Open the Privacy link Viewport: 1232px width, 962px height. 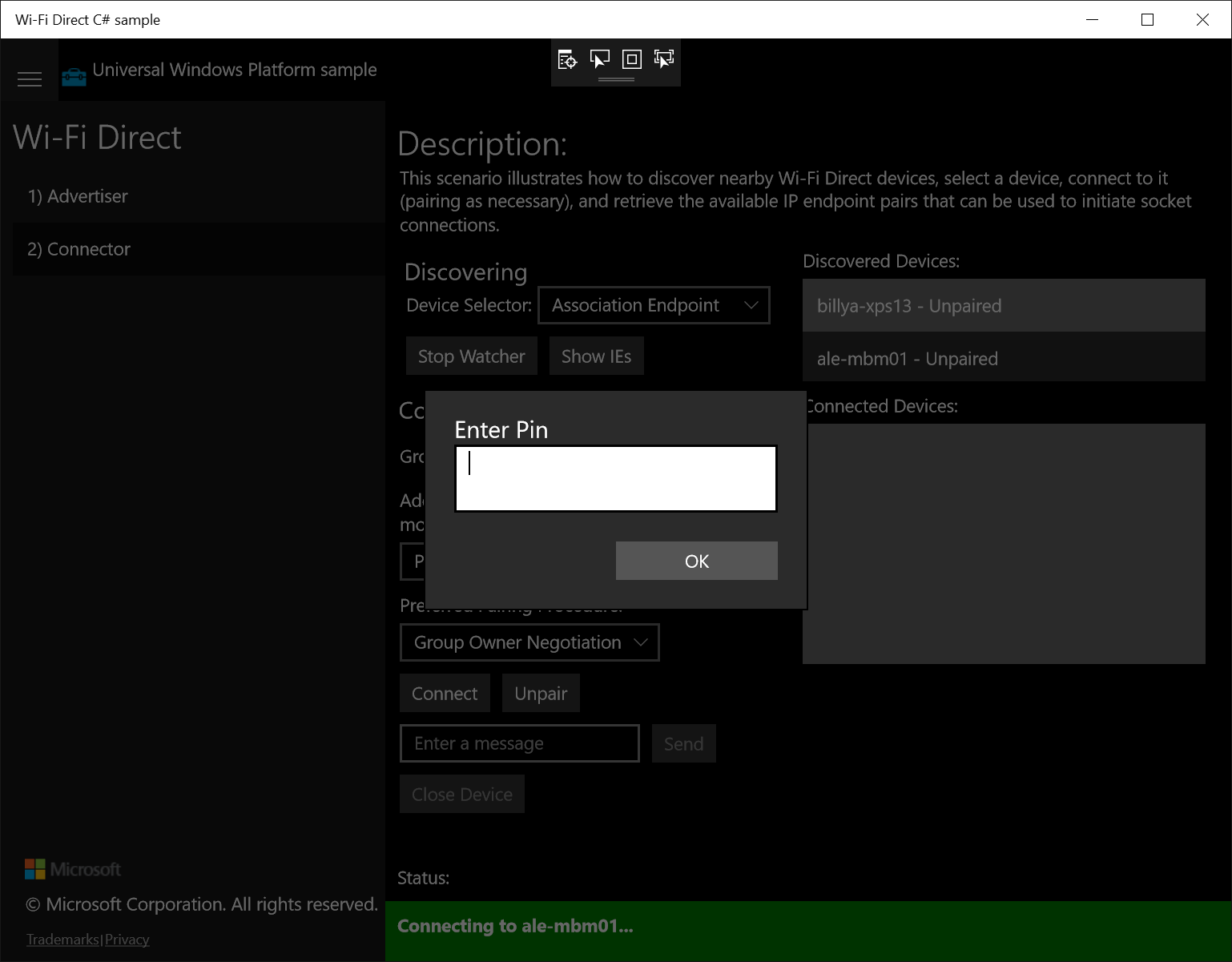127,940
